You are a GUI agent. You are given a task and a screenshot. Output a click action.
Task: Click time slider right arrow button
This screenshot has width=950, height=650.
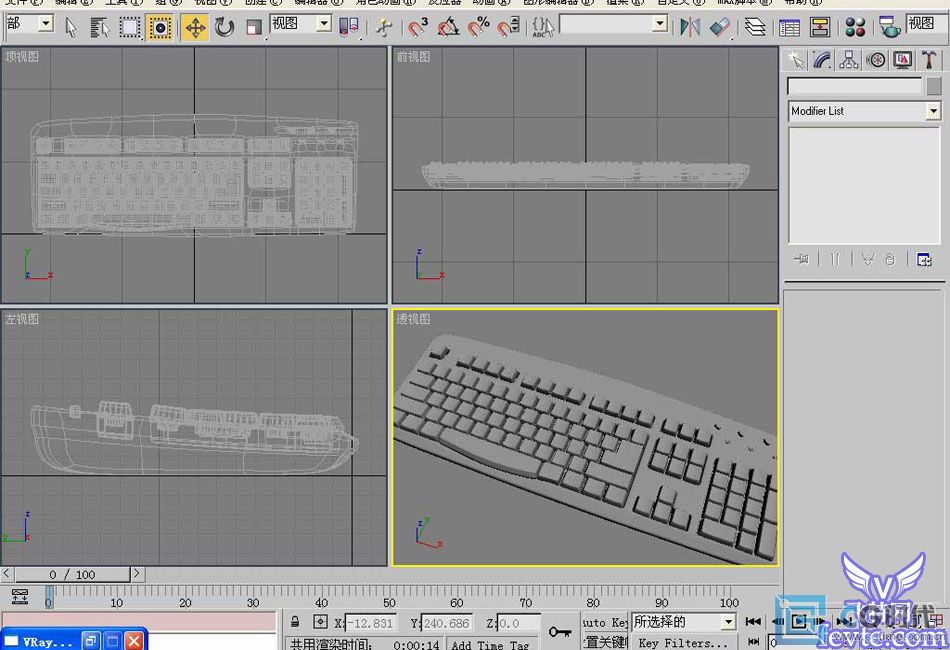[x=138, y=573]
